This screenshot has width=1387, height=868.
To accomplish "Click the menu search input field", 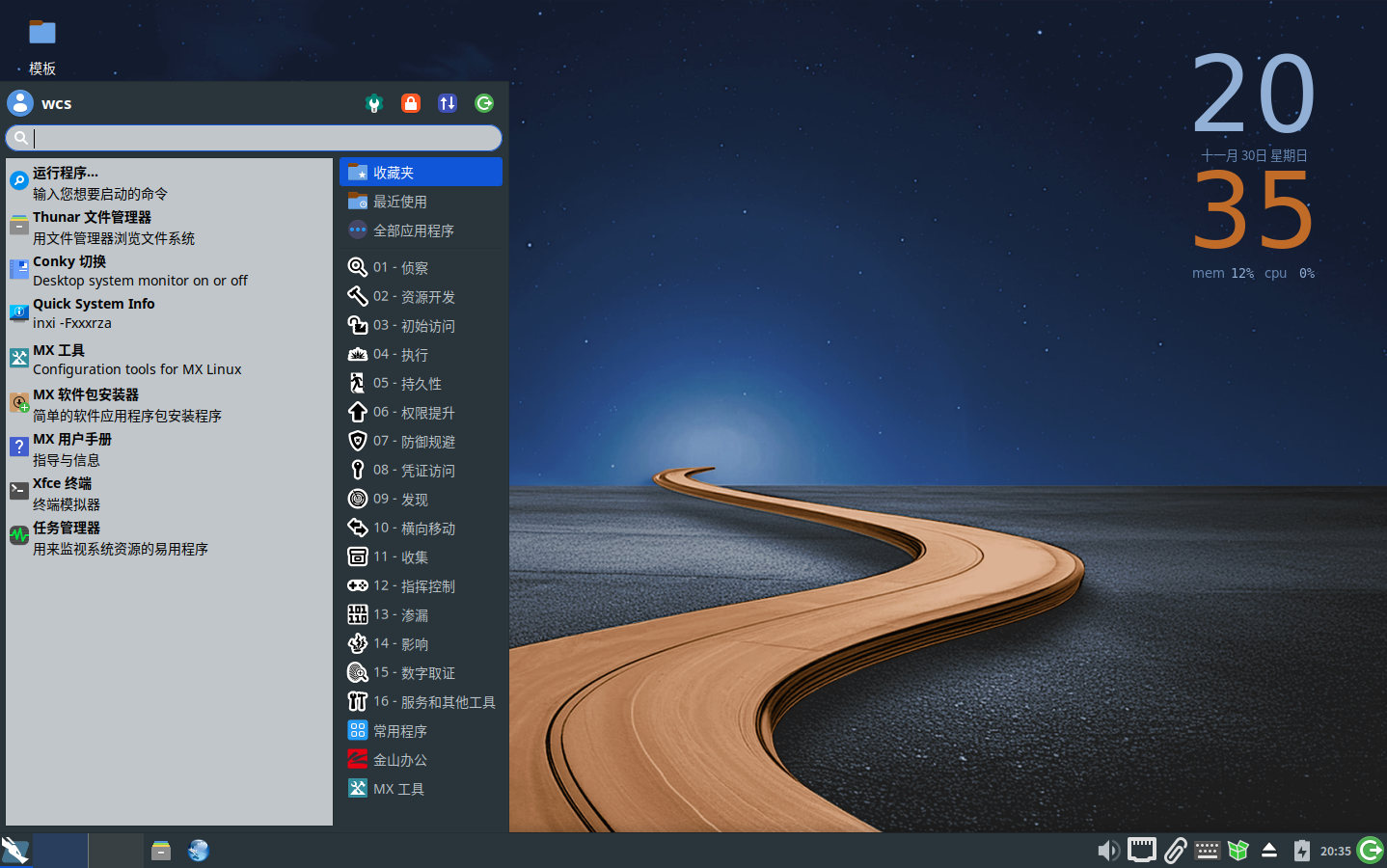I will click(x=254, y=138).
